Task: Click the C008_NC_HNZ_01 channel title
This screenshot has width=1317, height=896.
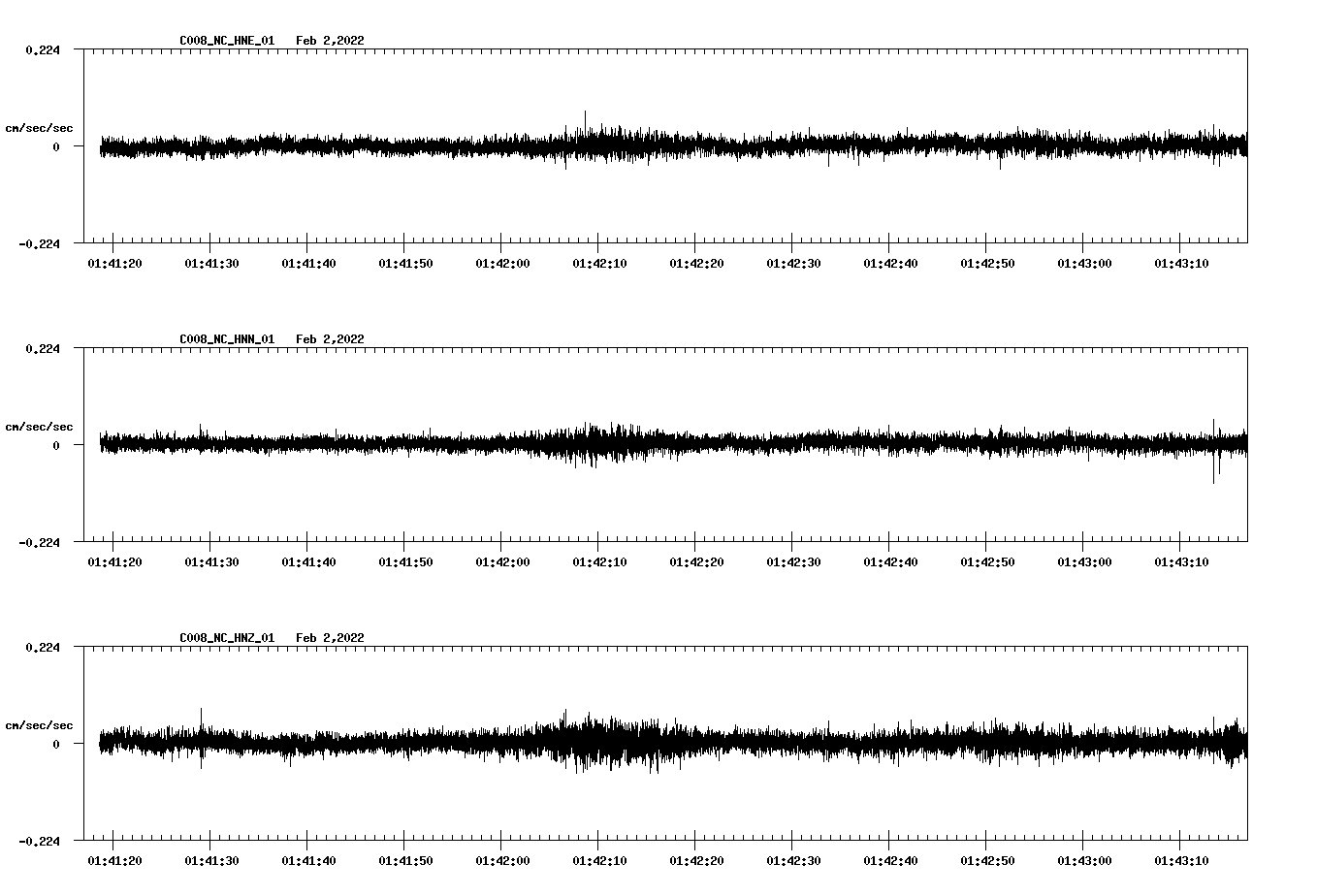Action: click(x=227, y=638)
